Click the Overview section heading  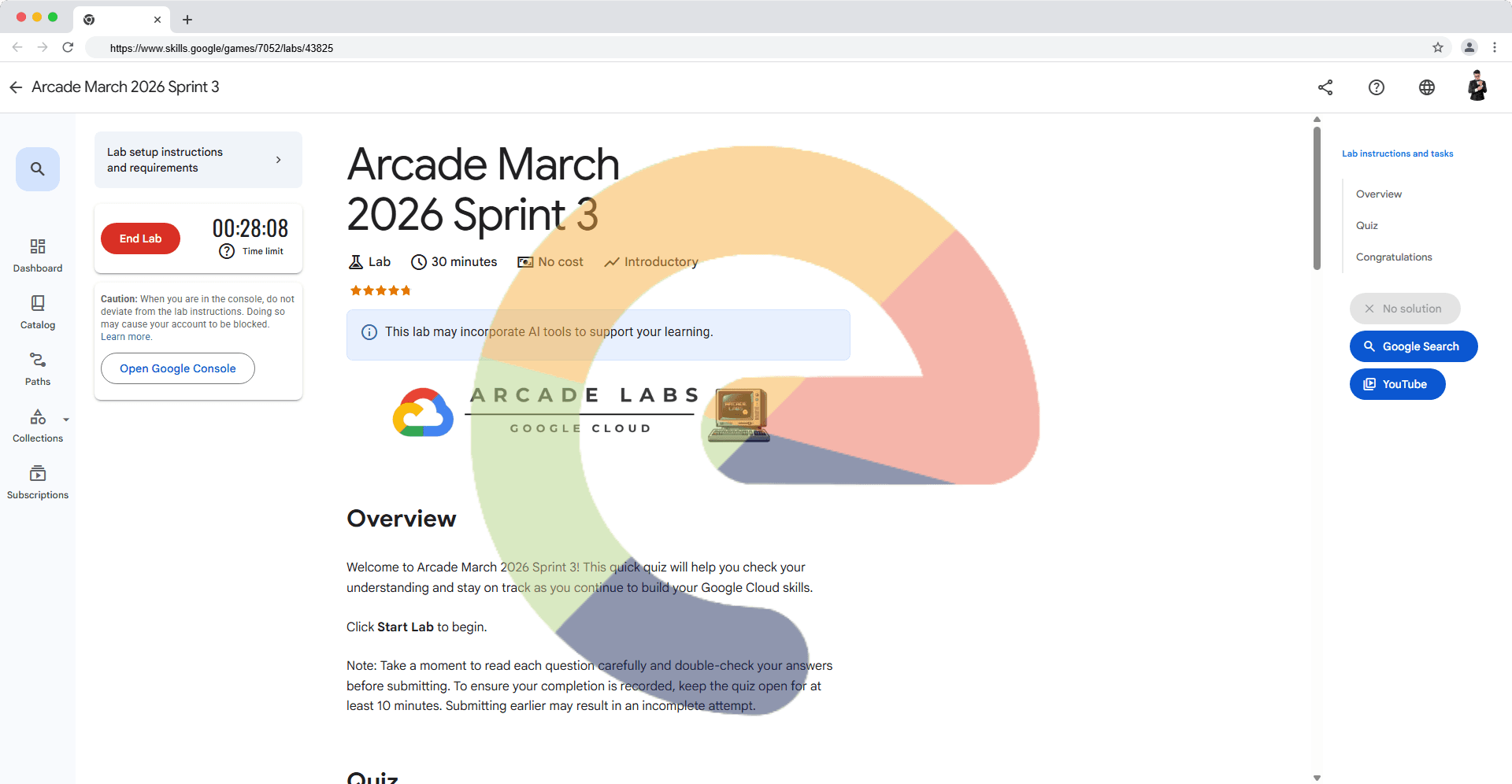[402, 519]
